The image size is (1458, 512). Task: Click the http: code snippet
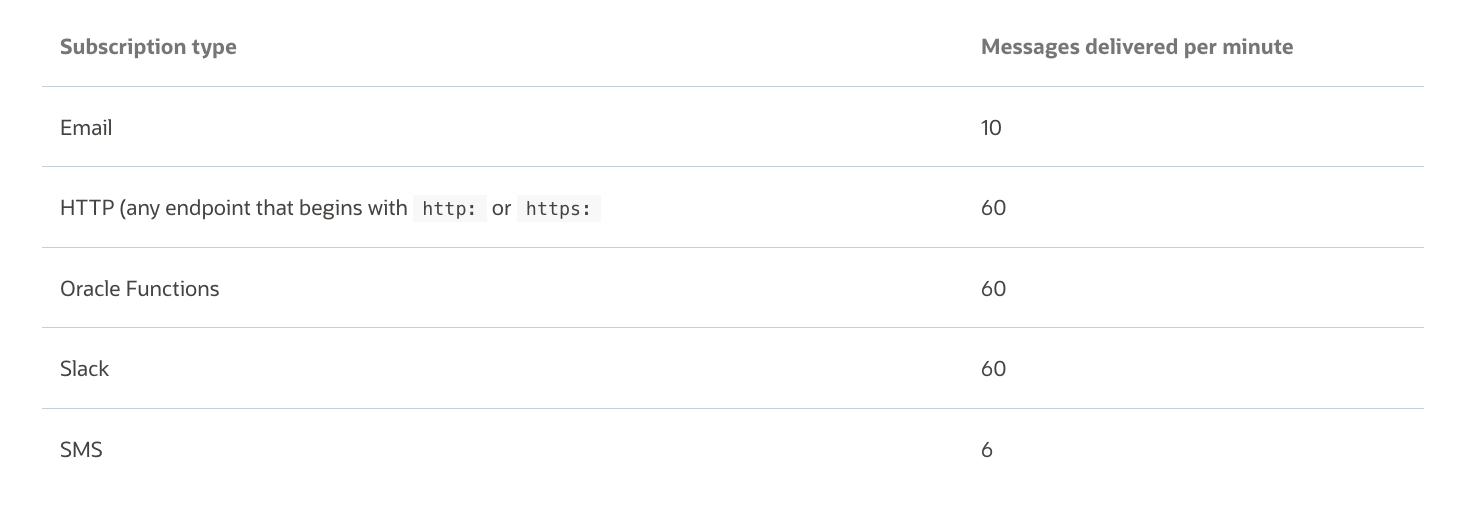450,209
